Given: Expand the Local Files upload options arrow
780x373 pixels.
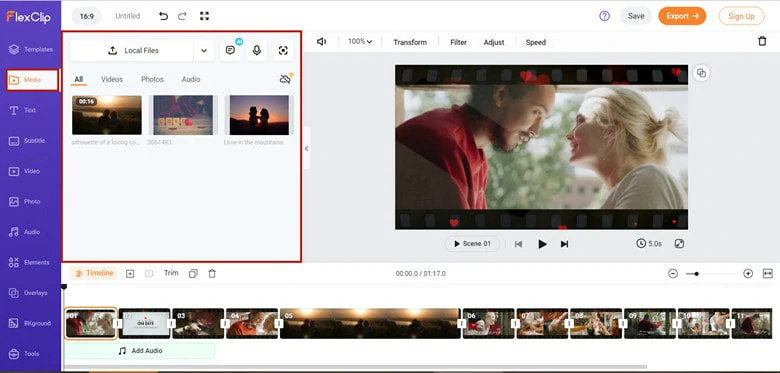Looking at the screenshot, I should 203,50.
